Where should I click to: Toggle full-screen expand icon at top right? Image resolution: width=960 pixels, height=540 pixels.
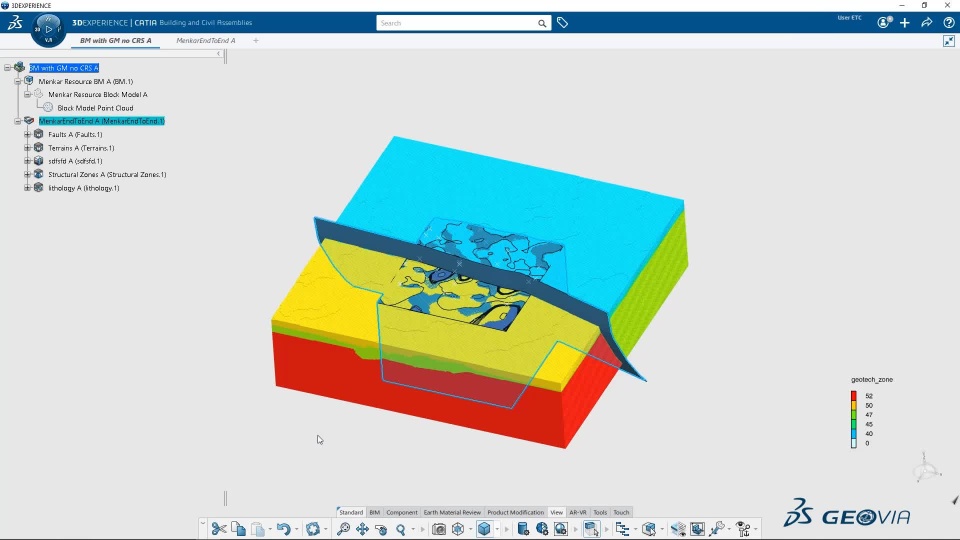point(949,41)
